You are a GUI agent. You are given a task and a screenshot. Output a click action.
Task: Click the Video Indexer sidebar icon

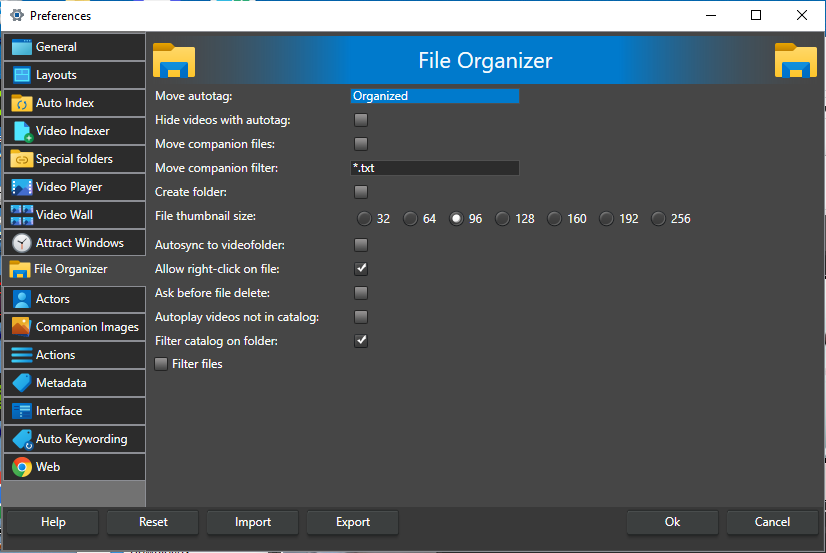point(22,131)
